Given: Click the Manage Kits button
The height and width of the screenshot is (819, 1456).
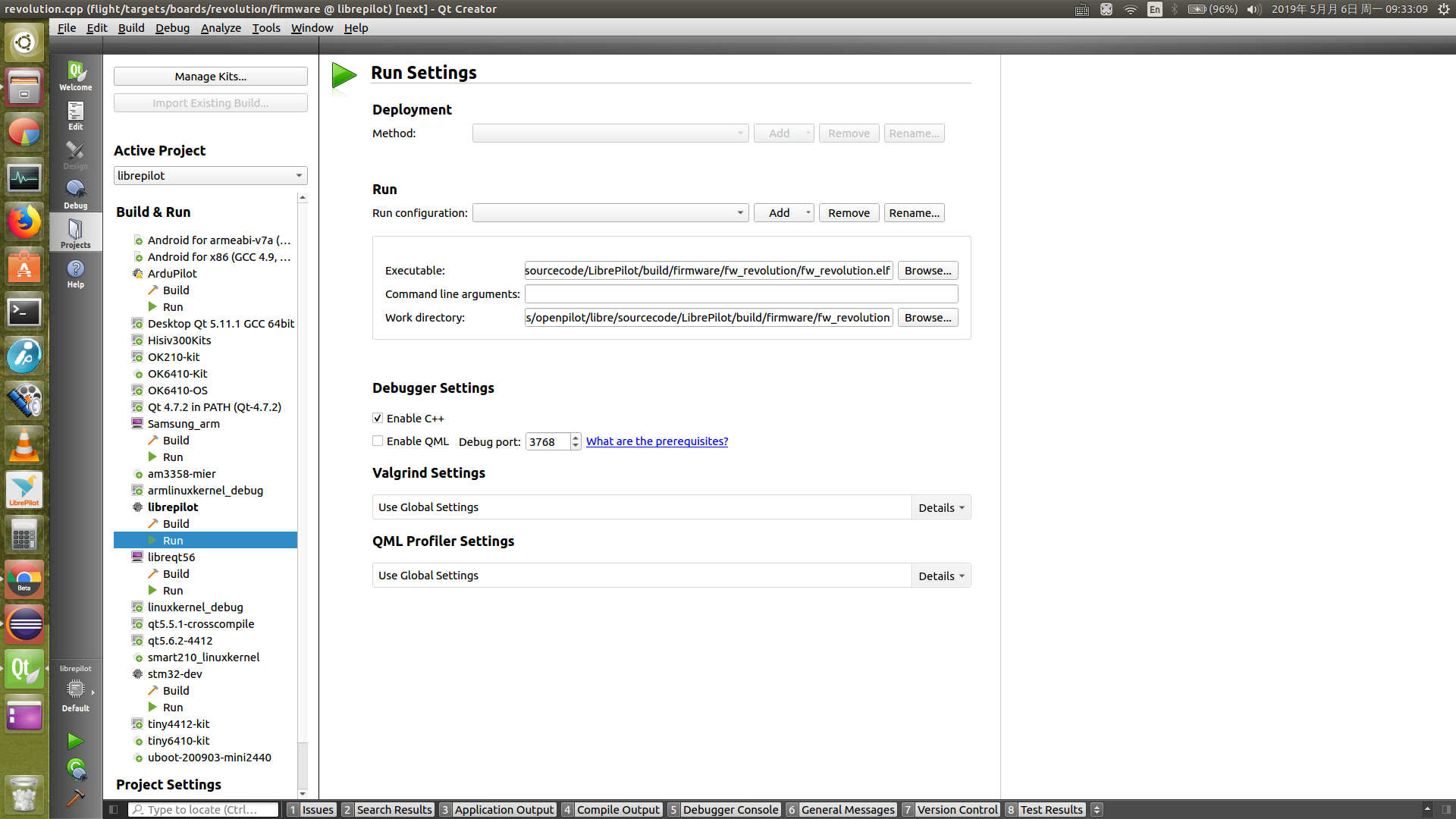Looking at the screenshot, I should [210, 76].
